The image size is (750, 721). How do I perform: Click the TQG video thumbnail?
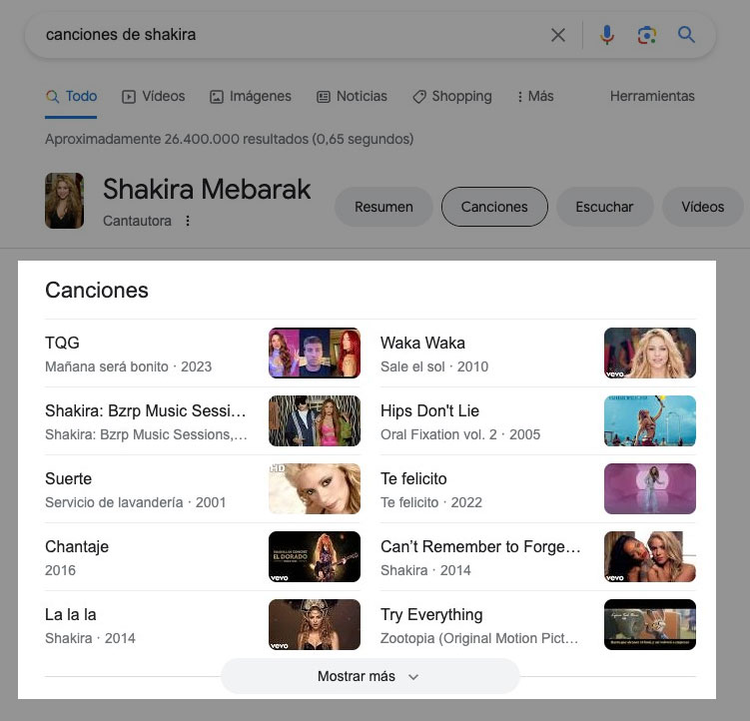314,353
